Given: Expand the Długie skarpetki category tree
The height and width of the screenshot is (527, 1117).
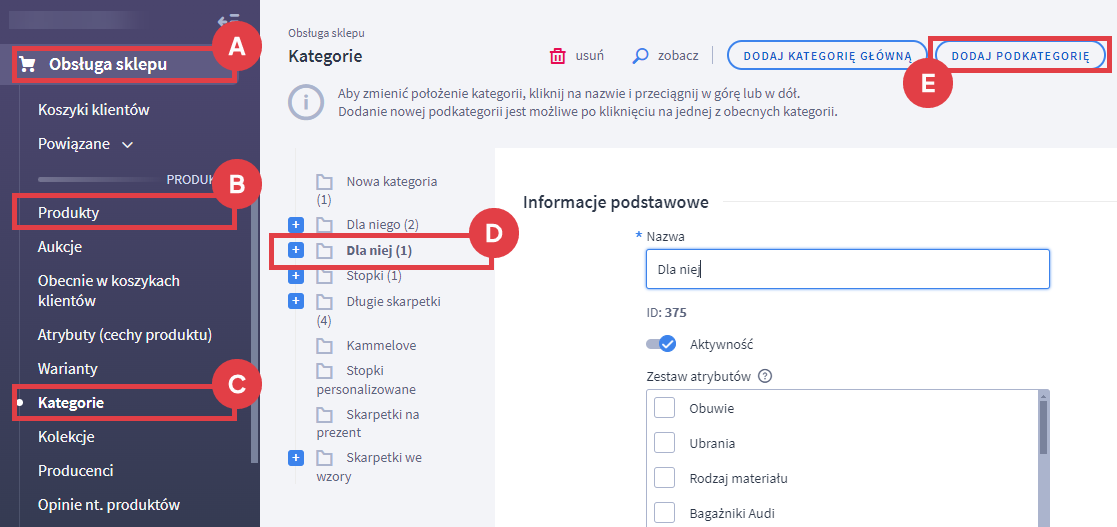Looking at the screenshot, I should point(295,301).
